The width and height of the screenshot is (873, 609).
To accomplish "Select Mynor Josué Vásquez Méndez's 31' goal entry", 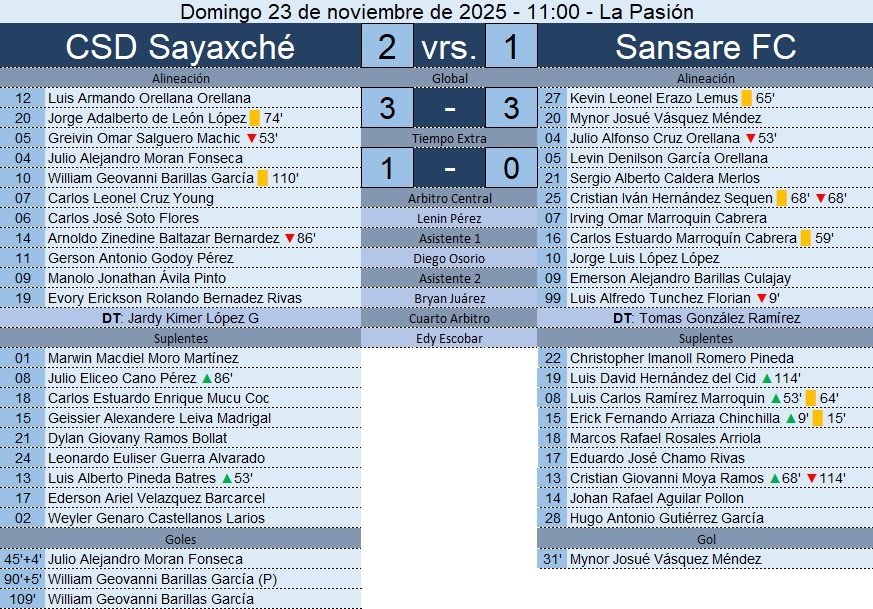I will (665, 559).
